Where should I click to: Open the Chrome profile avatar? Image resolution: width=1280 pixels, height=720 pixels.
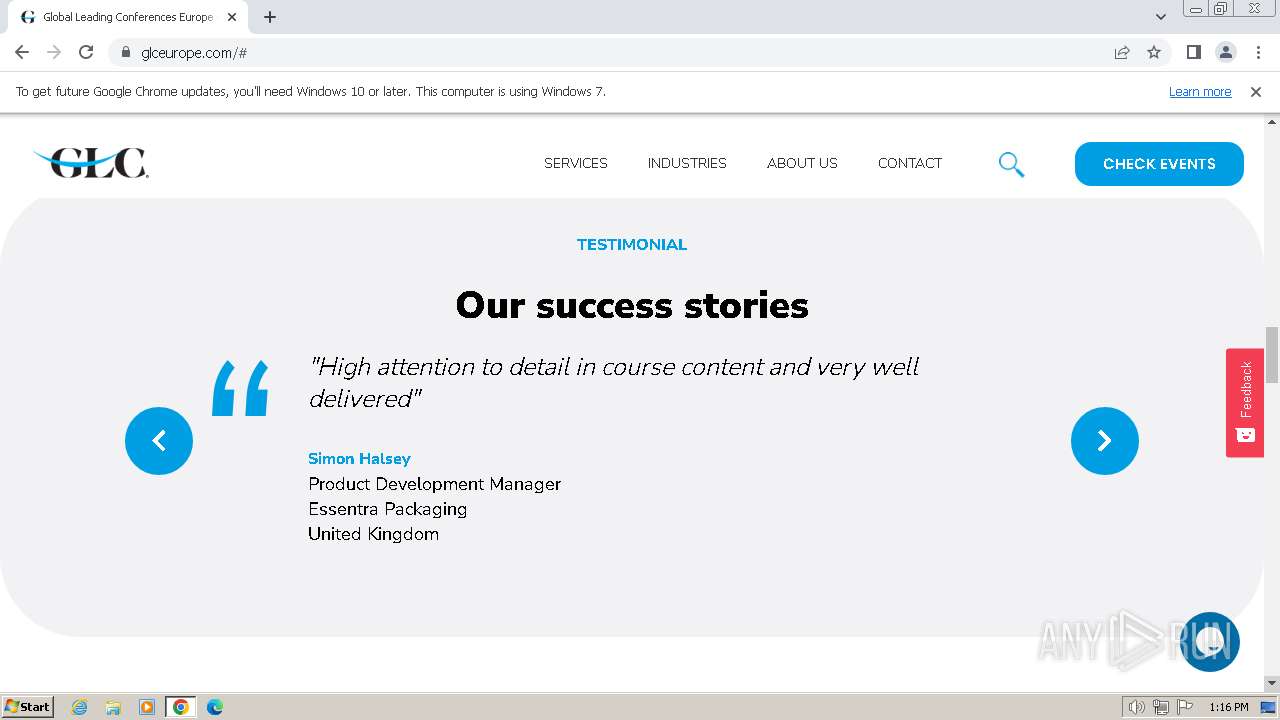click(1225, 52)
